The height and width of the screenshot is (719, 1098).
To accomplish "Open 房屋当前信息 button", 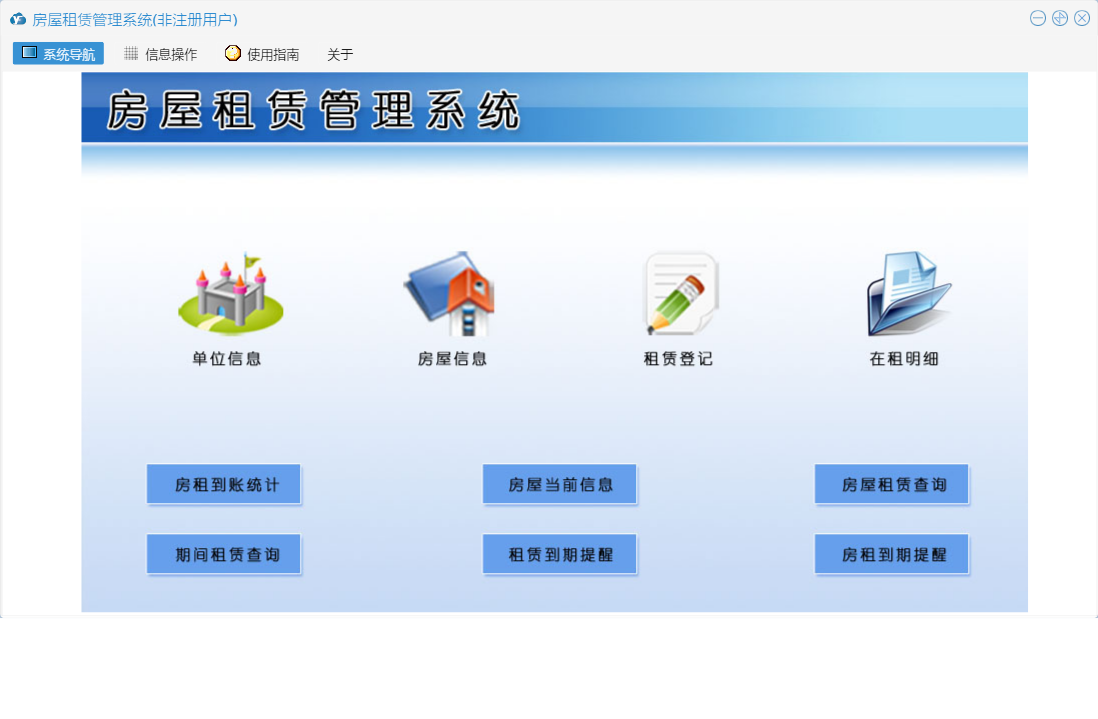I will pos(560,484).
